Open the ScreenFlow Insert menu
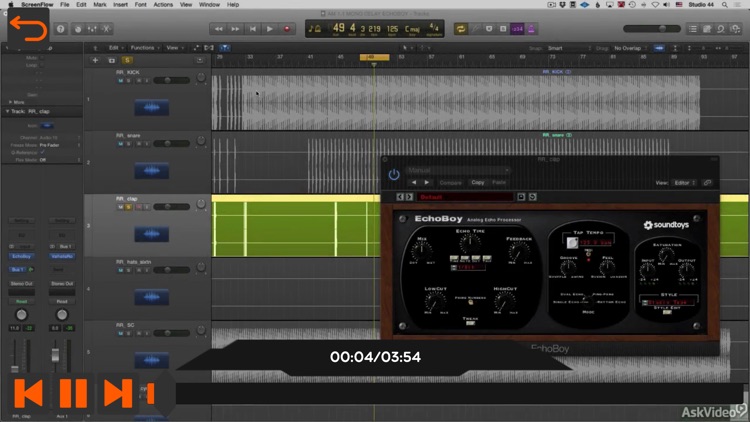Viewport: 750px width, 422px height. [x=120, y=4]
